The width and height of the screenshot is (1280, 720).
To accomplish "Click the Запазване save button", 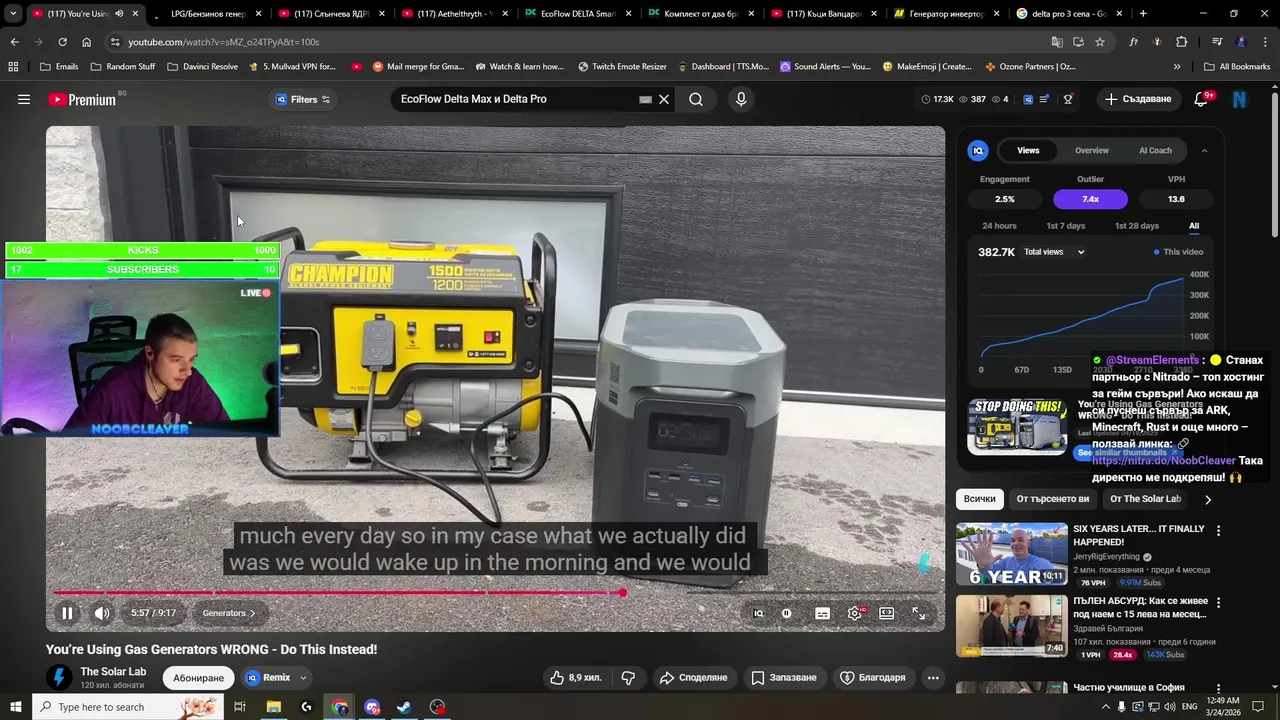I will (x=784, y=678).
